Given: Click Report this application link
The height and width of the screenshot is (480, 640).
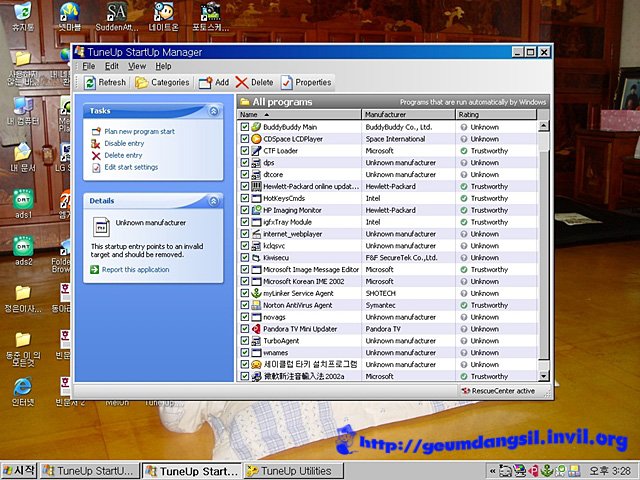Looking at the screenshot, I should tap(136, 269).
